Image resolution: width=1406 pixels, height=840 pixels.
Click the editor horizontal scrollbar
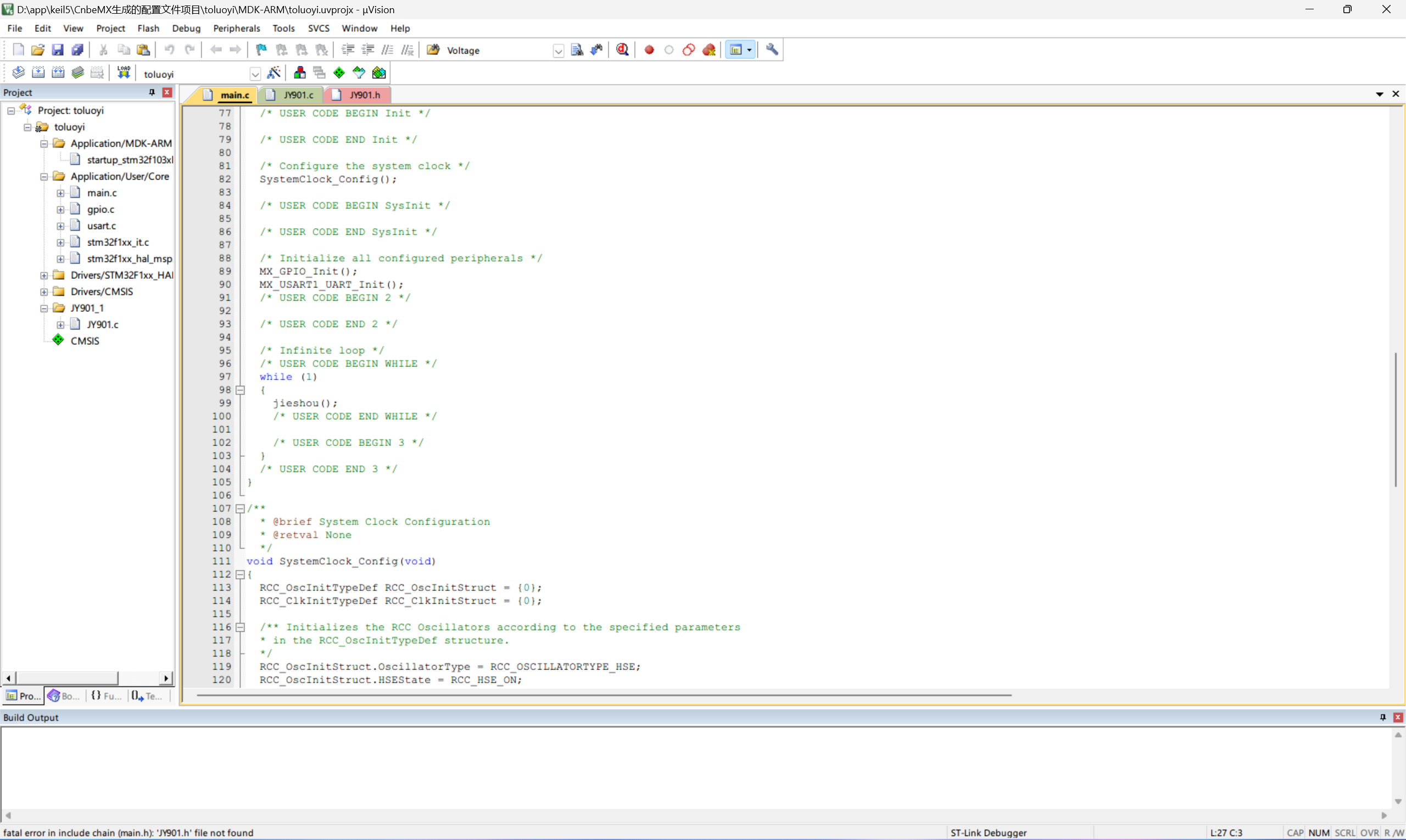604,695
